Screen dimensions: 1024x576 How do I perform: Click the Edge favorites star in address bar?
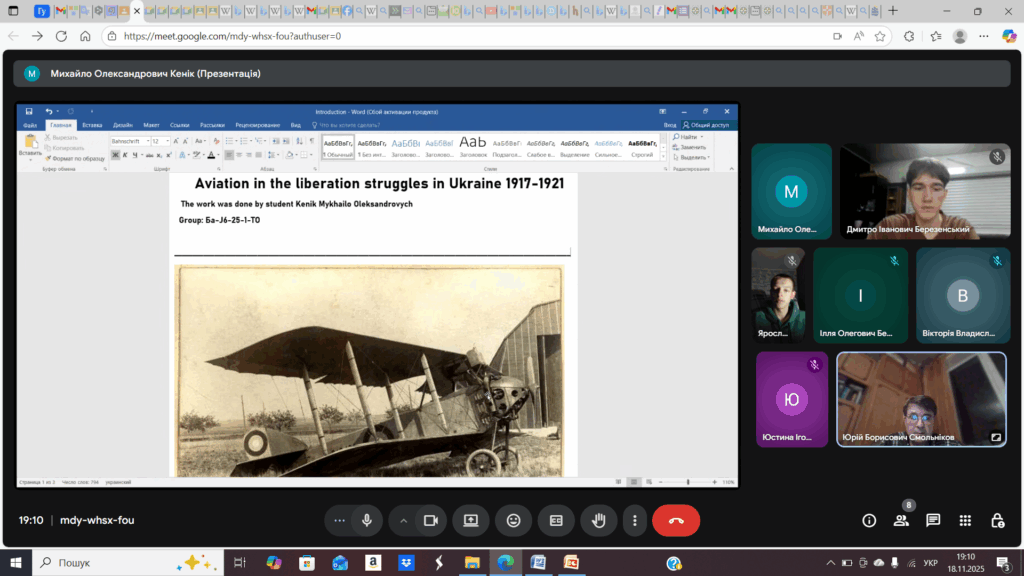click(x=880, y=36)
